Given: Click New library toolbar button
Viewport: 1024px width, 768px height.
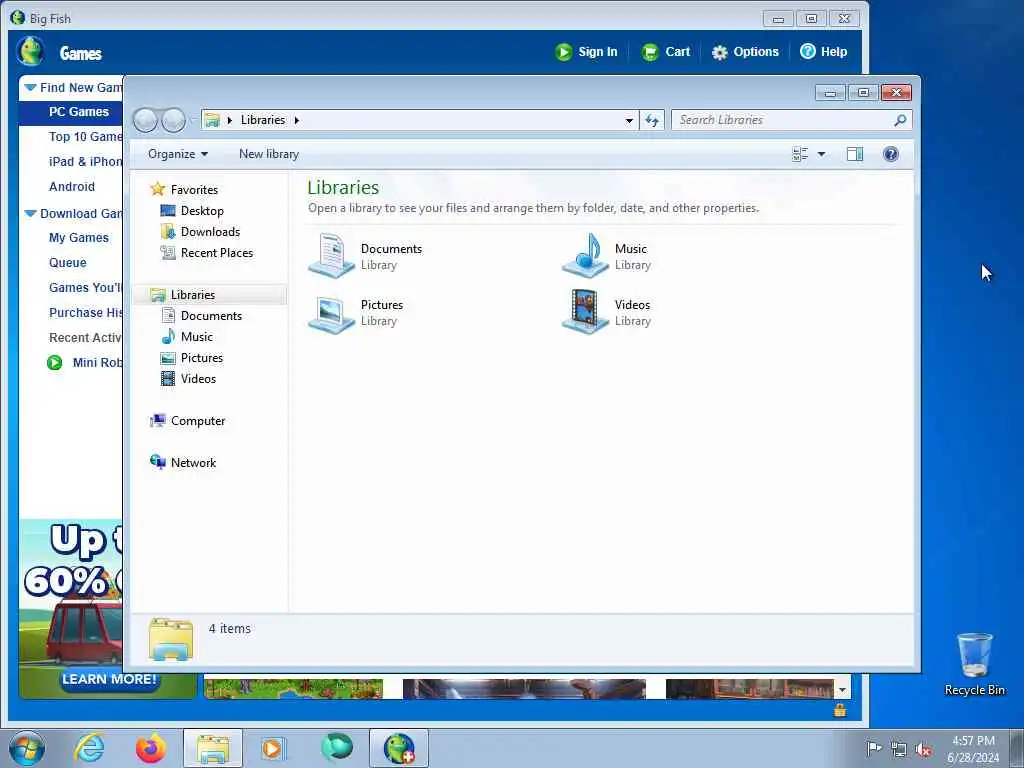Looking at the screenshot, I should 269,154.
